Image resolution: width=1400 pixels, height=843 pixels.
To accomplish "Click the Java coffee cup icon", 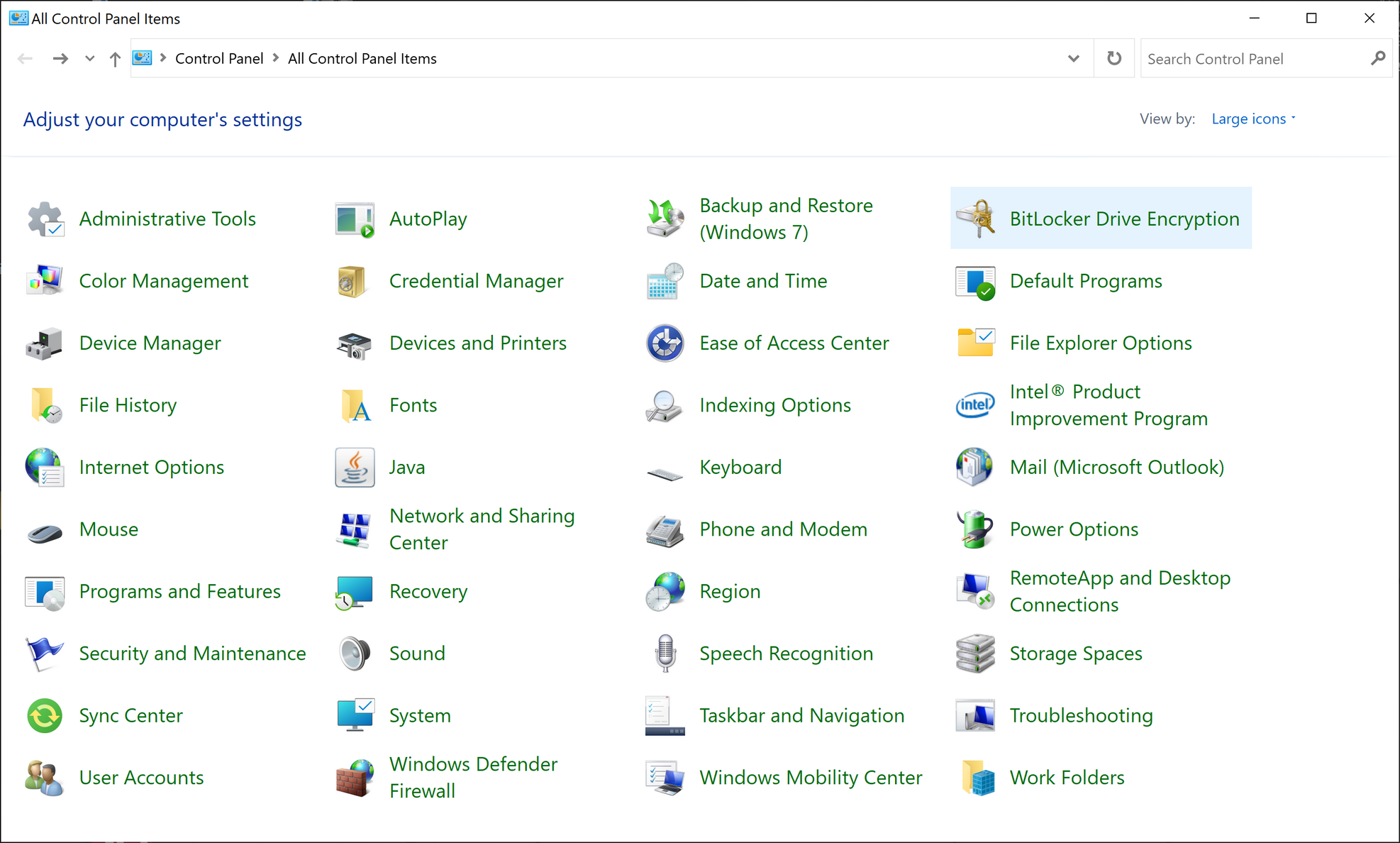I will 355,467.
